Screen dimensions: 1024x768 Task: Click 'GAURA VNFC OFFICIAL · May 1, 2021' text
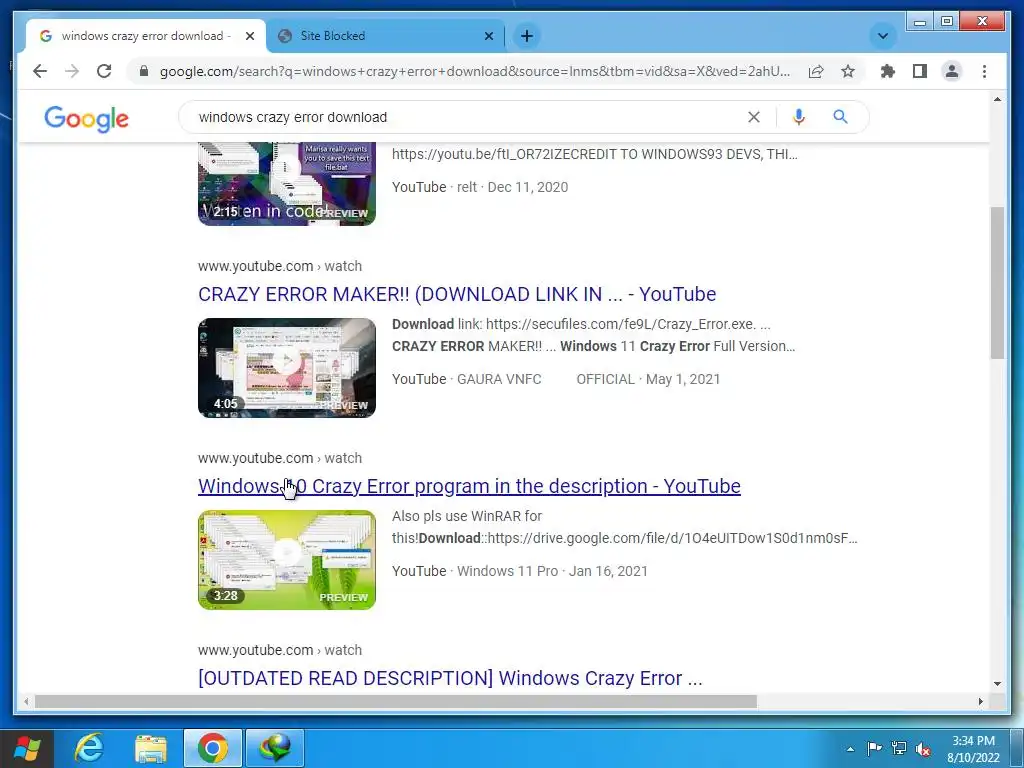pyautogui.click(x=588, y=379)
